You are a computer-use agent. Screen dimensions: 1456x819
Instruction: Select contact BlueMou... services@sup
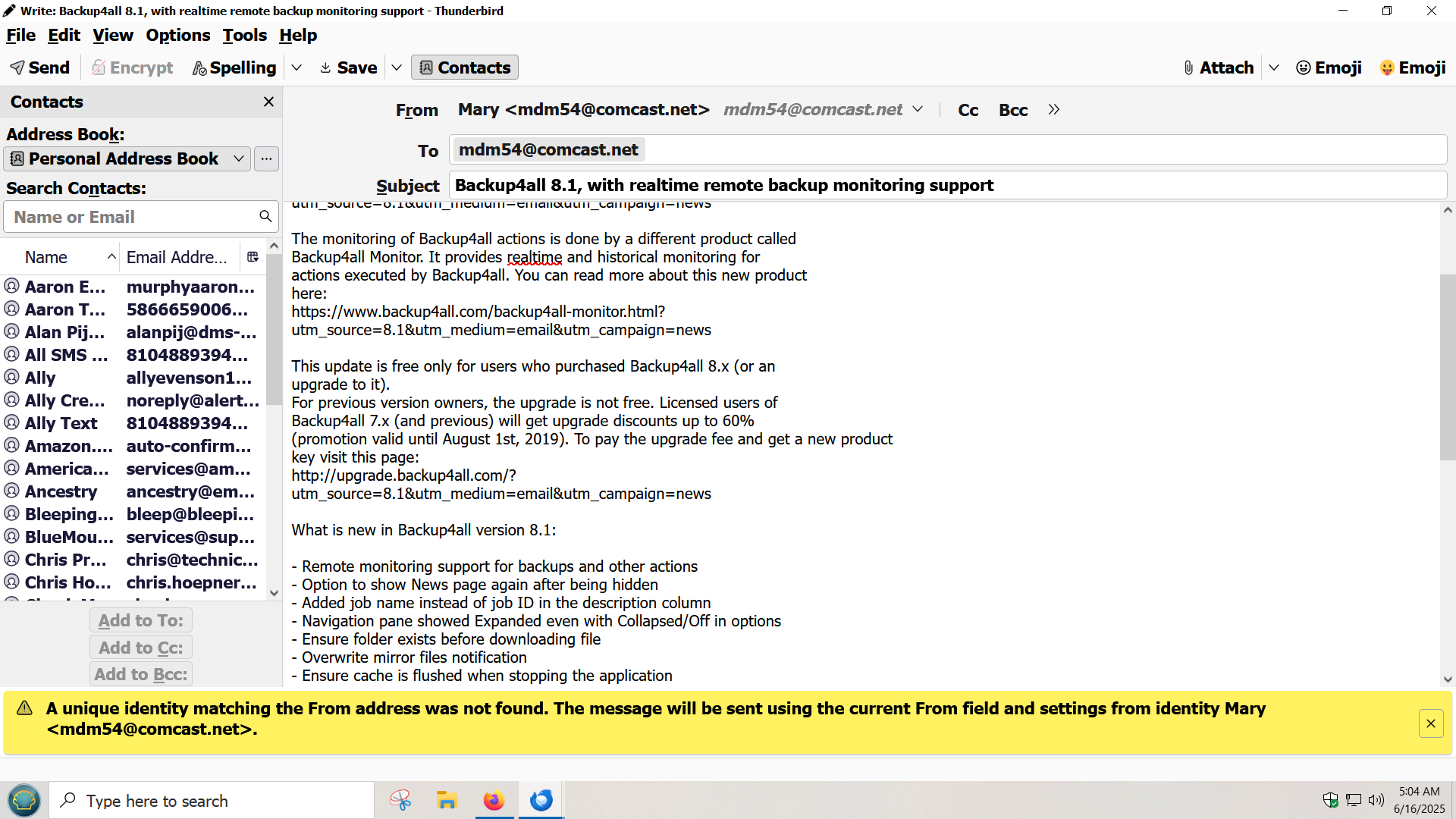coord(133,537)
